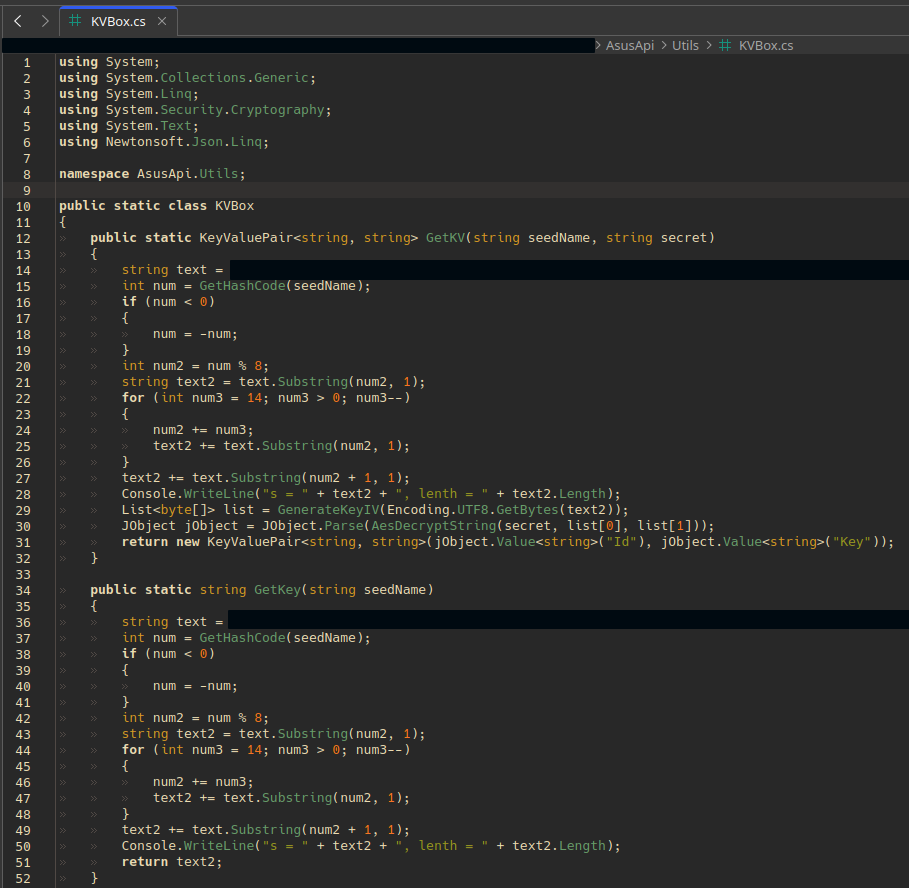This screenshot has height=888, width=909.
Task: Click 'AesDecryptString' on line 30
Action: coord(434,526)
